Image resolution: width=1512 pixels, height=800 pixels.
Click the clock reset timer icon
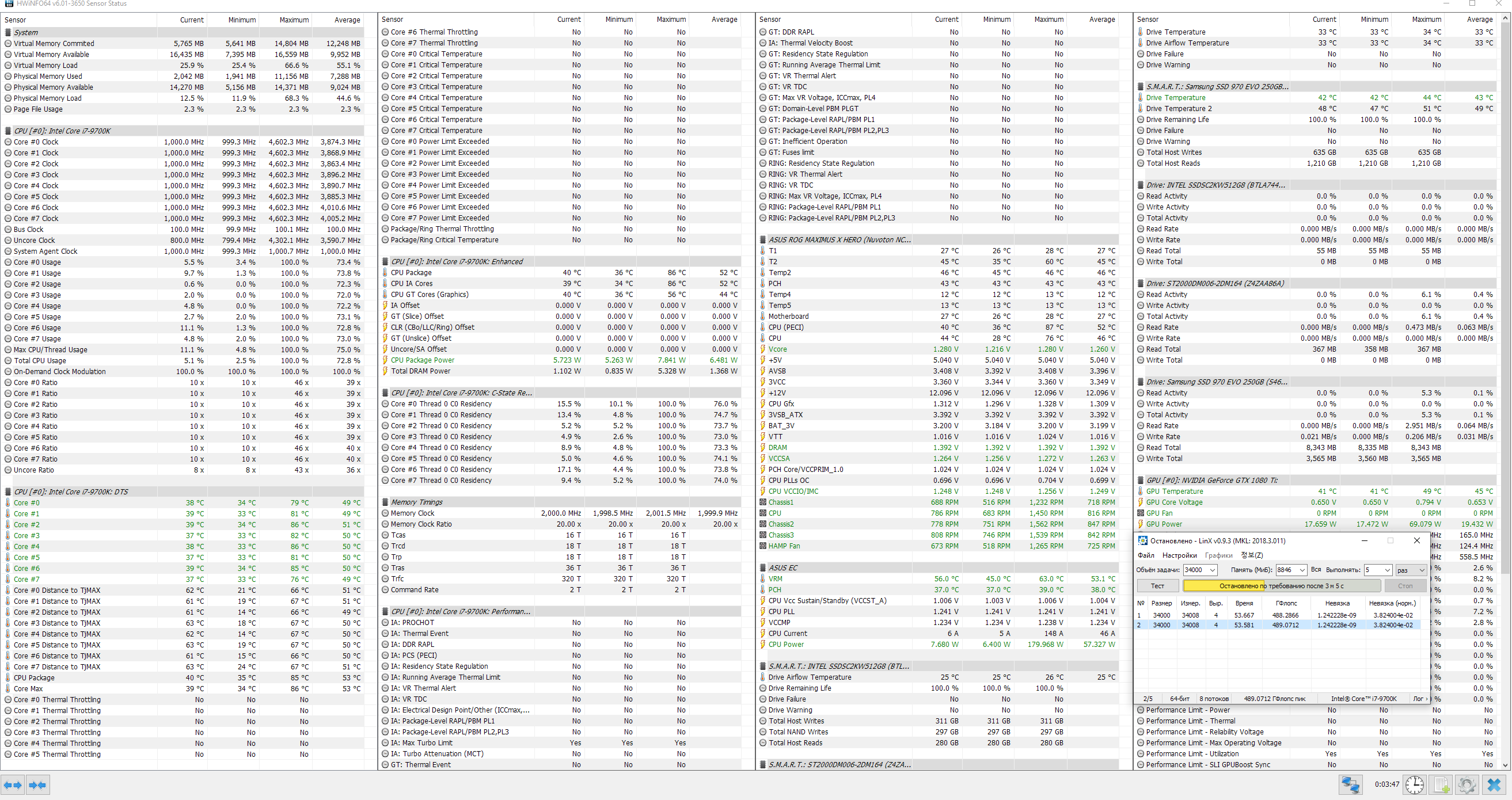point(1414,785)
